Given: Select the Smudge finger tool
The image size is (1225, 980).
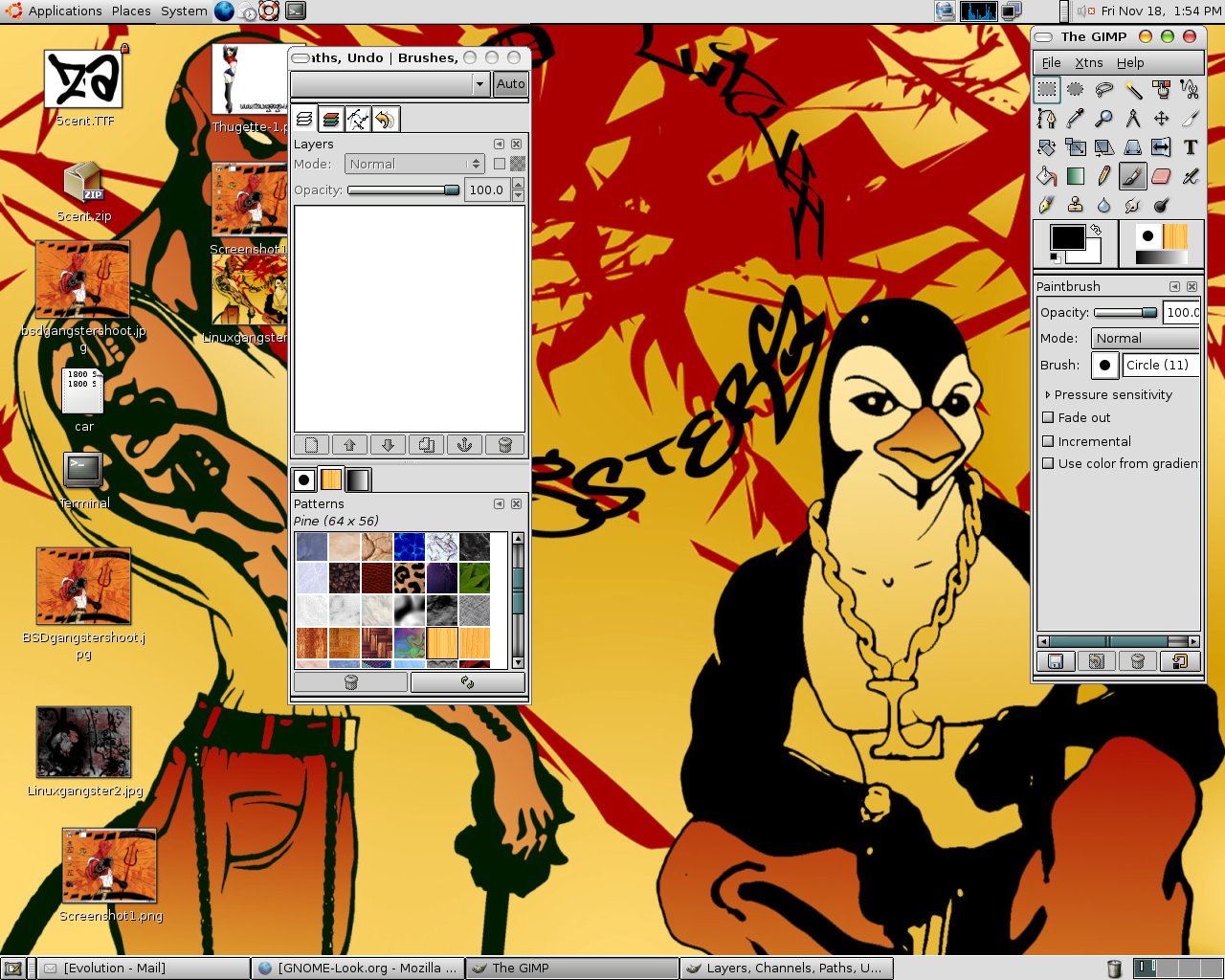Looking at the screenshot, I should point(1133,205).
